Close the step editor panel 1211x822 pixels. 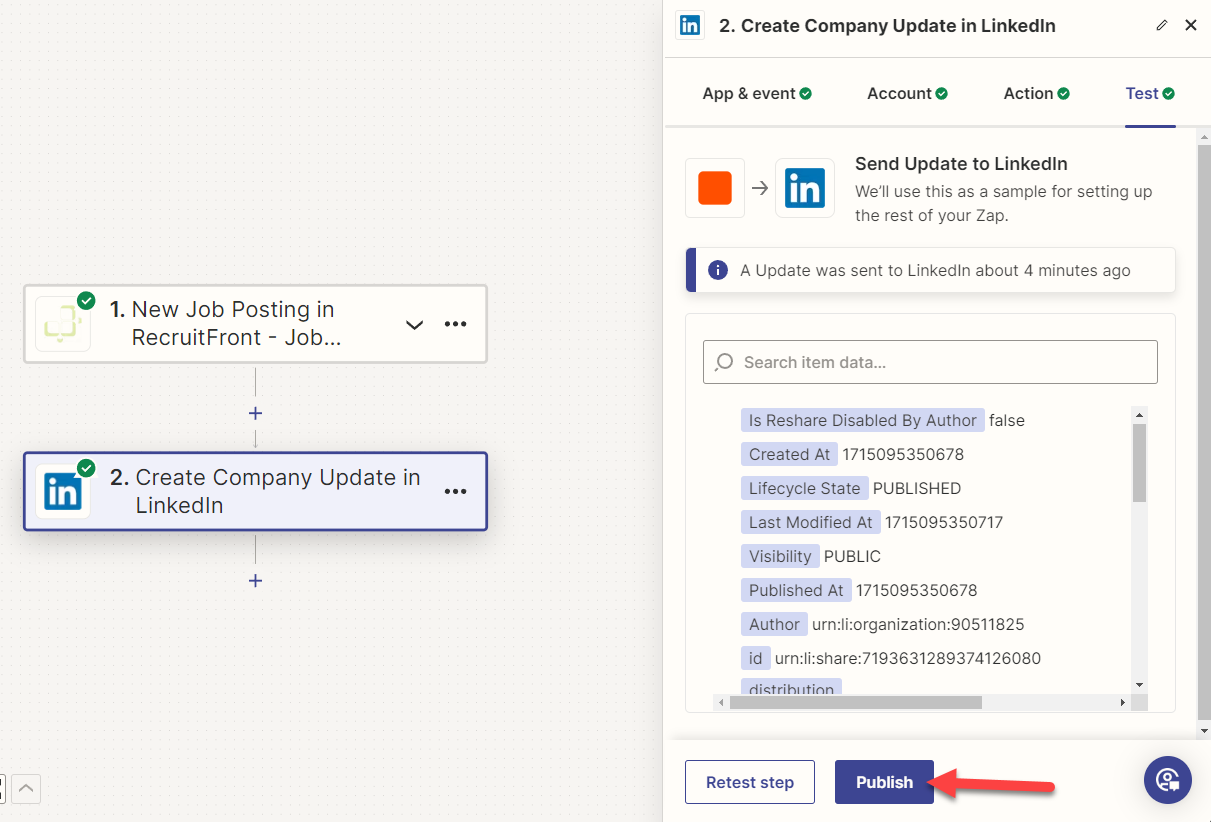coord(1191,25)
